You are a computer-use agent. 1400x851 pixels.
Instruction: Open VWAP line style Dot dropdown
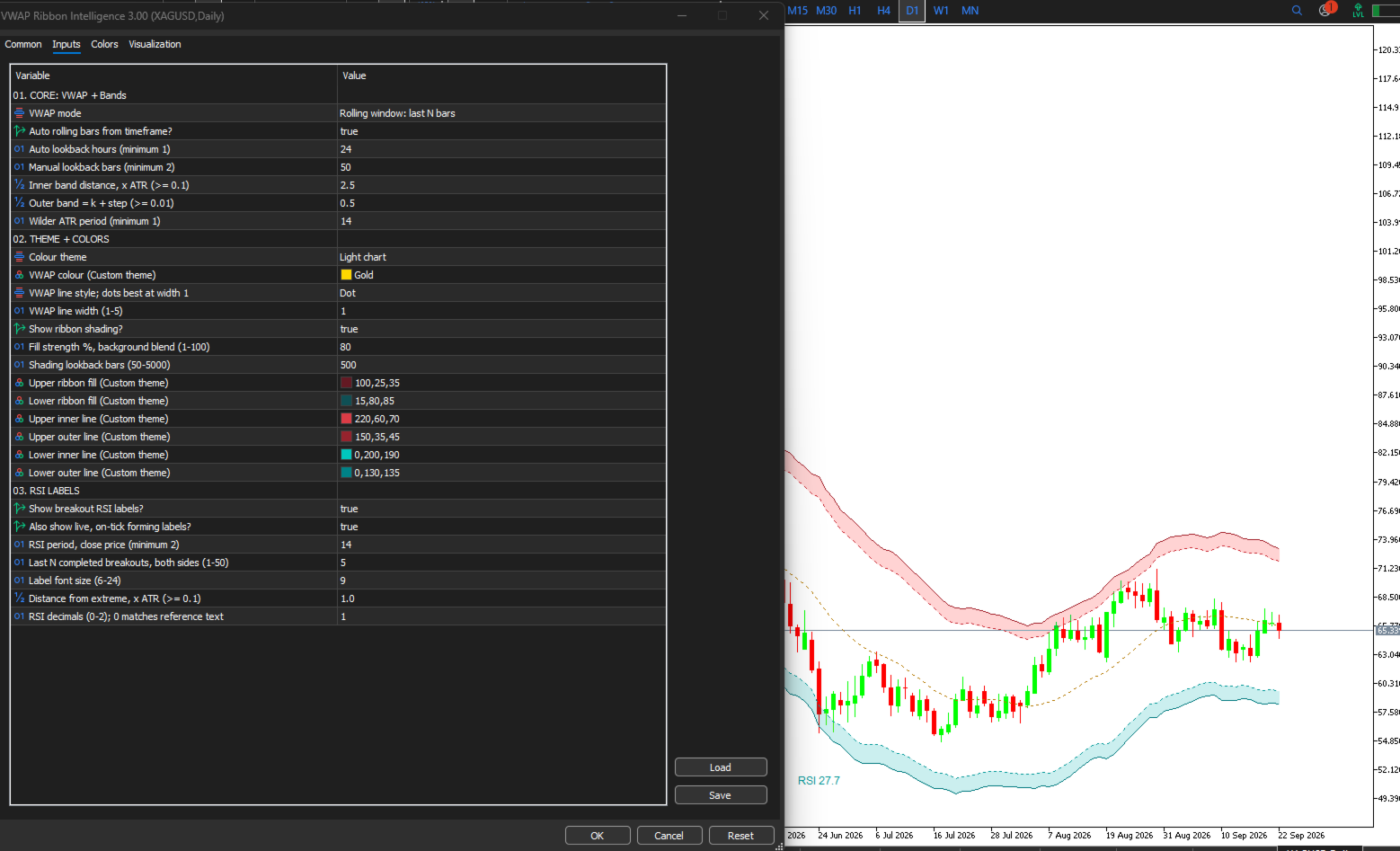(x=501, y=293)
